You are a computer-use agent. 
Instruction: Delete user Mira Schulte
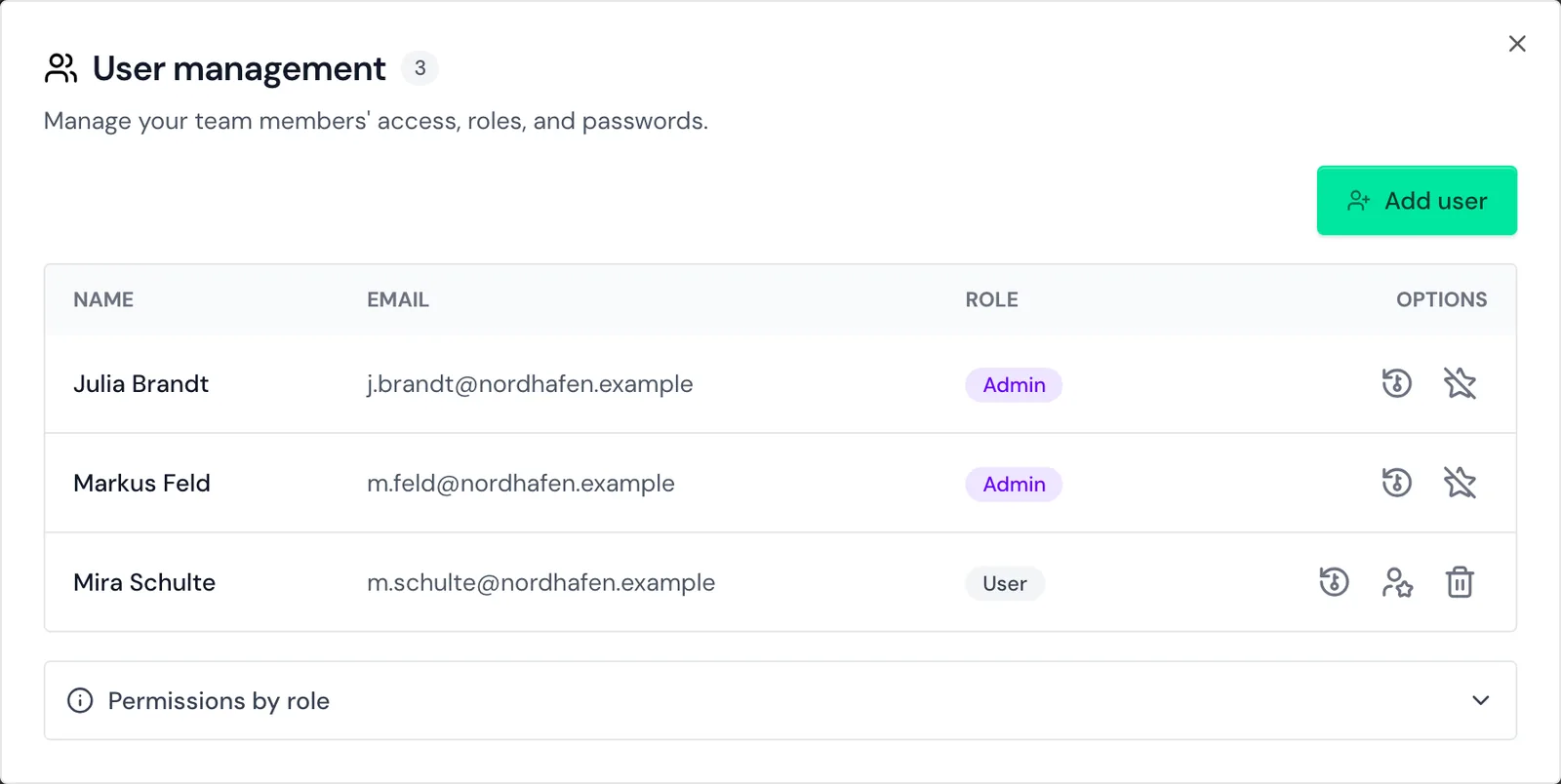[x=1460, y=582]
